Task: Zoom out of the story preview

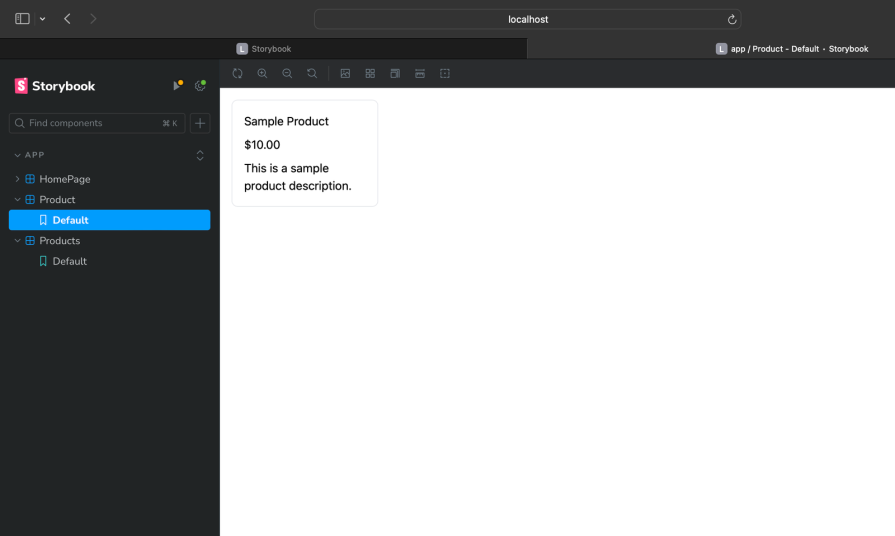Action: pos(287,74)
